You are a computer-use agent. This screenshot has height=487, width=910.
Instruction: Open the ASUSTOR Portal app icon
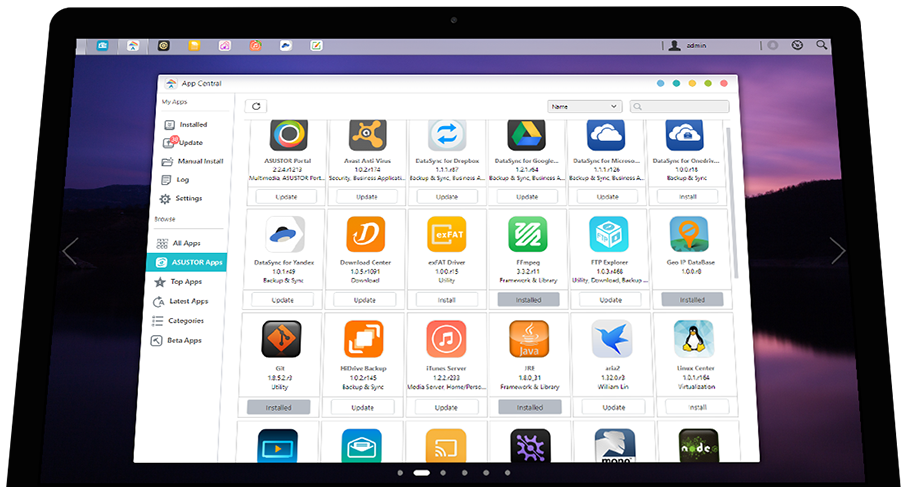(288, 135)
